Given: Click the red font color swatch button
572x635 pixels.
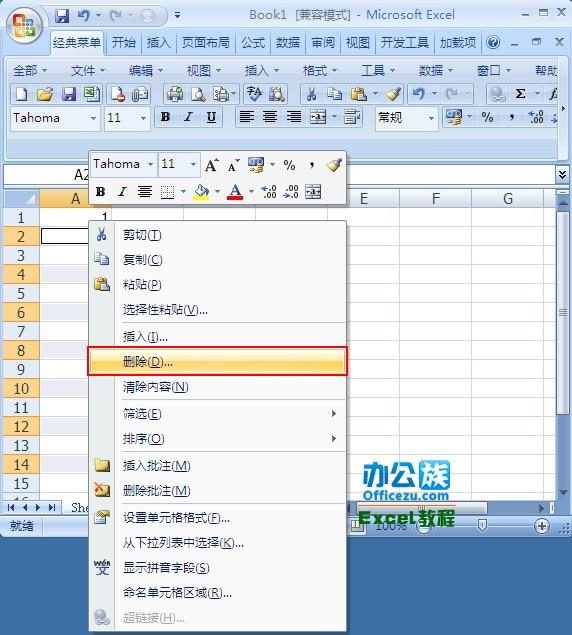Looking at the screenshot, I should (235, 192).
